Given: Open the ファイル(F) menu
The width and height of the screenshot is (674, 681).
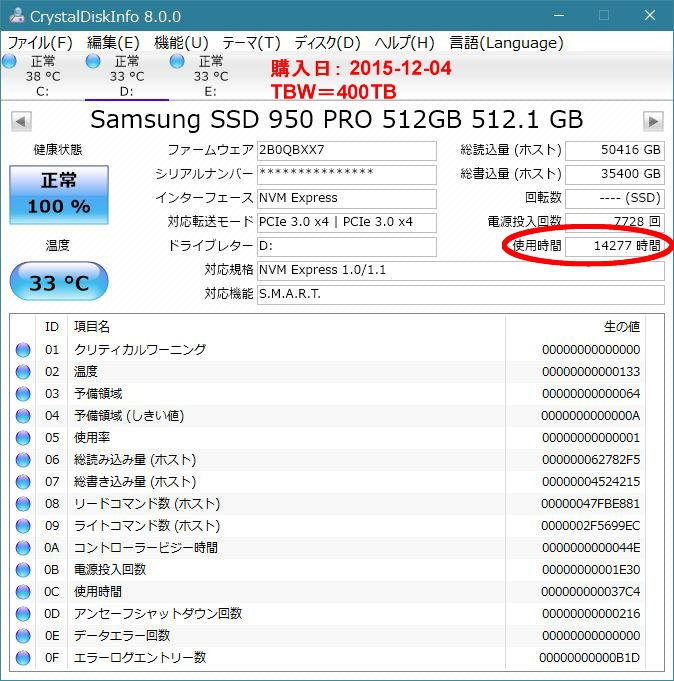Looking at the screenshot, I should (x=40, y=43).
